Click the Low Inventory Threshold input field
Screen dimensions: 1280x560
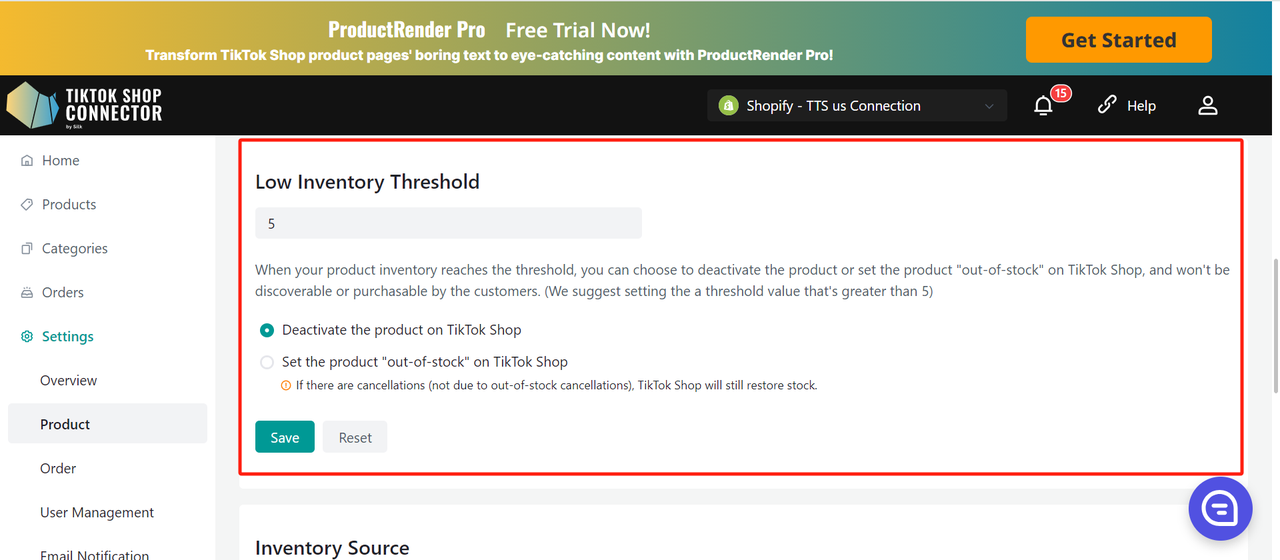click(448, 223)
